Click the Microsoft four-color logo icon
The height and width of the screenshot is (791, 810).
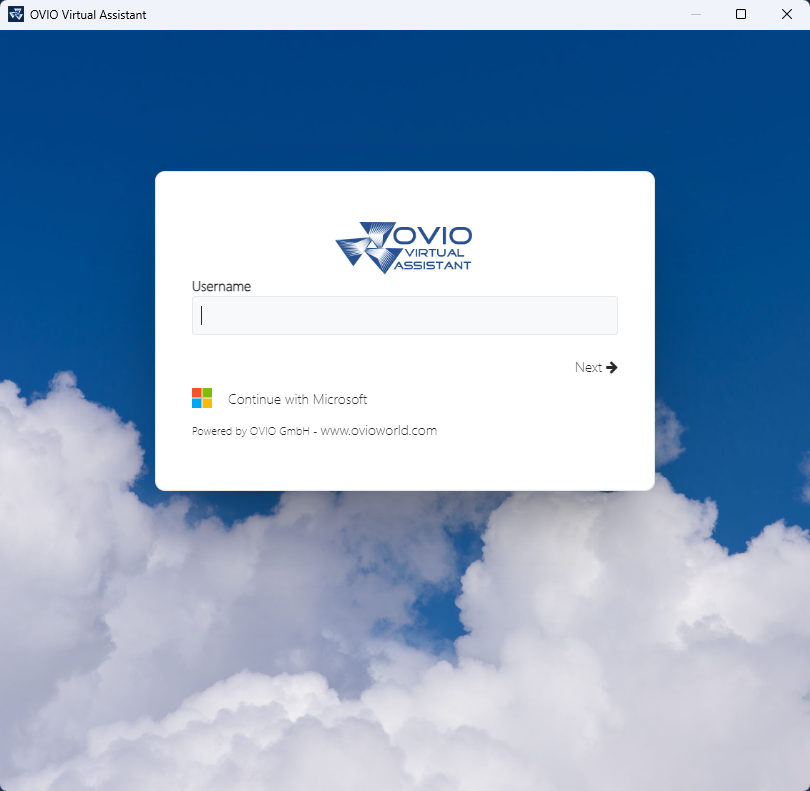click(202, 398)
